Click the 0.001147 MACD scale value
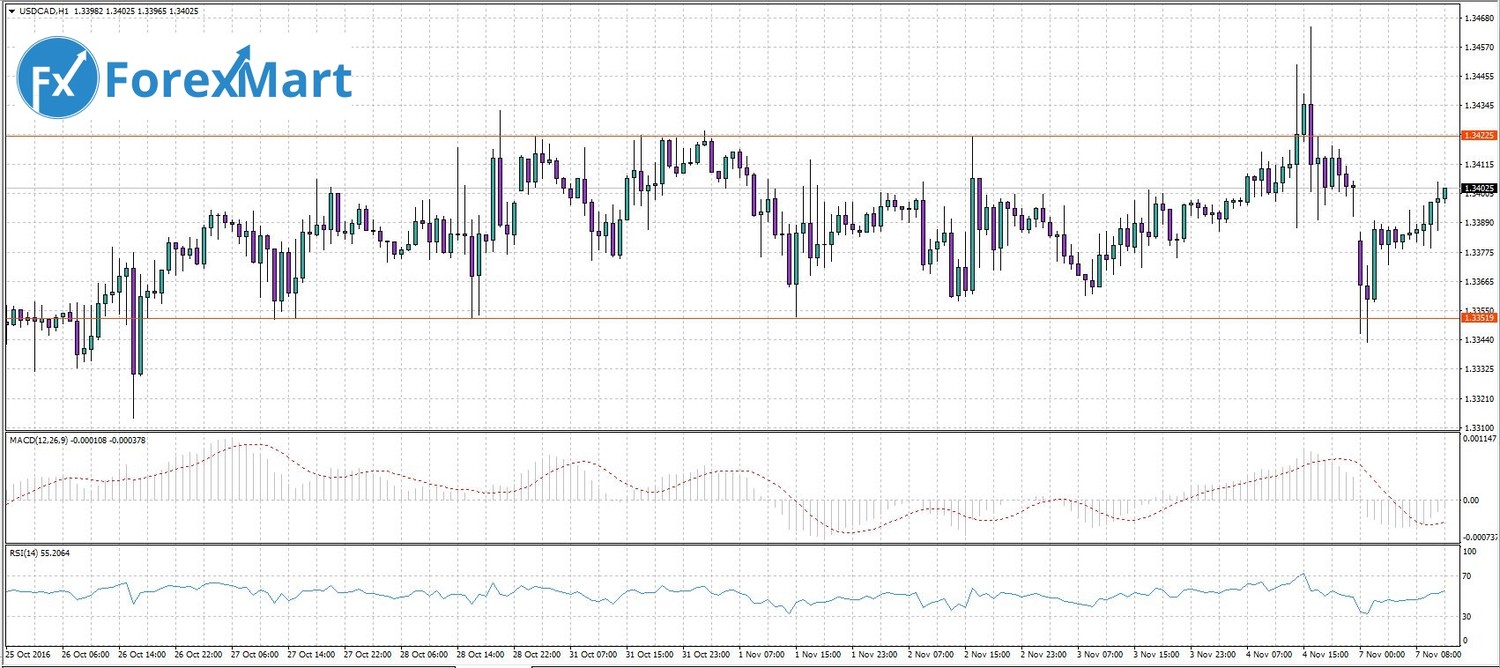 click(x=1479, y=439)
